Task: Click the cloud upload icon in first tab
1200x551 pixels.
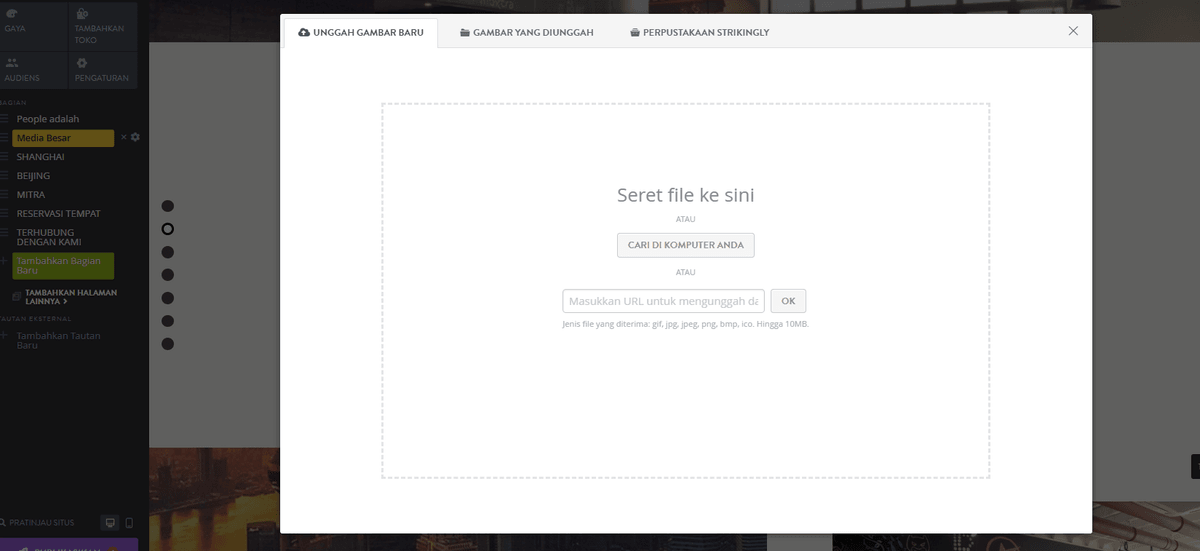Action: tap(304, 32)
